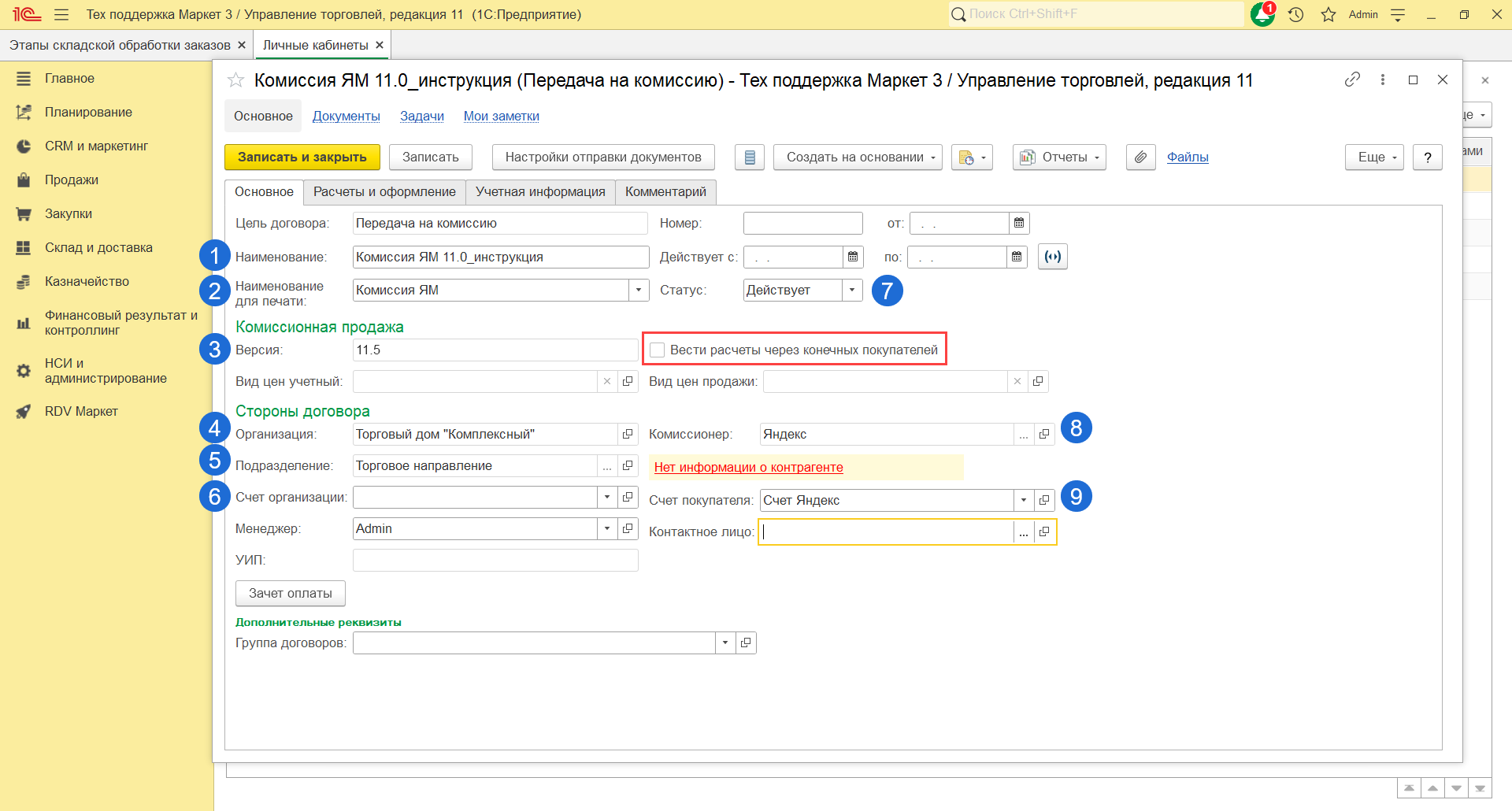The width and height of the screenshot is (1512, 811).
Task: Switch to 'Расчеты и оформление' tab
Action: pyautogui.click(x=384, y=191)
